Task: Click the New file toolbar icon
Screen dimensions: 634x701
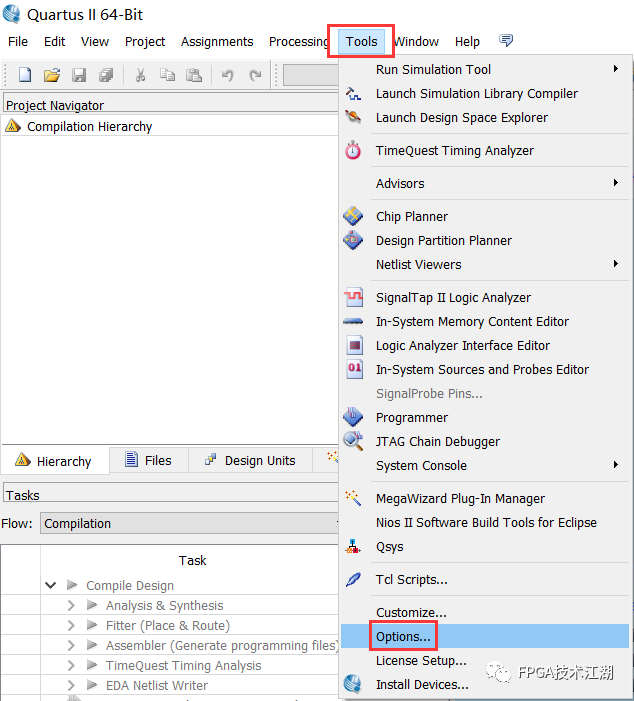Action: [x=25, y=75]
